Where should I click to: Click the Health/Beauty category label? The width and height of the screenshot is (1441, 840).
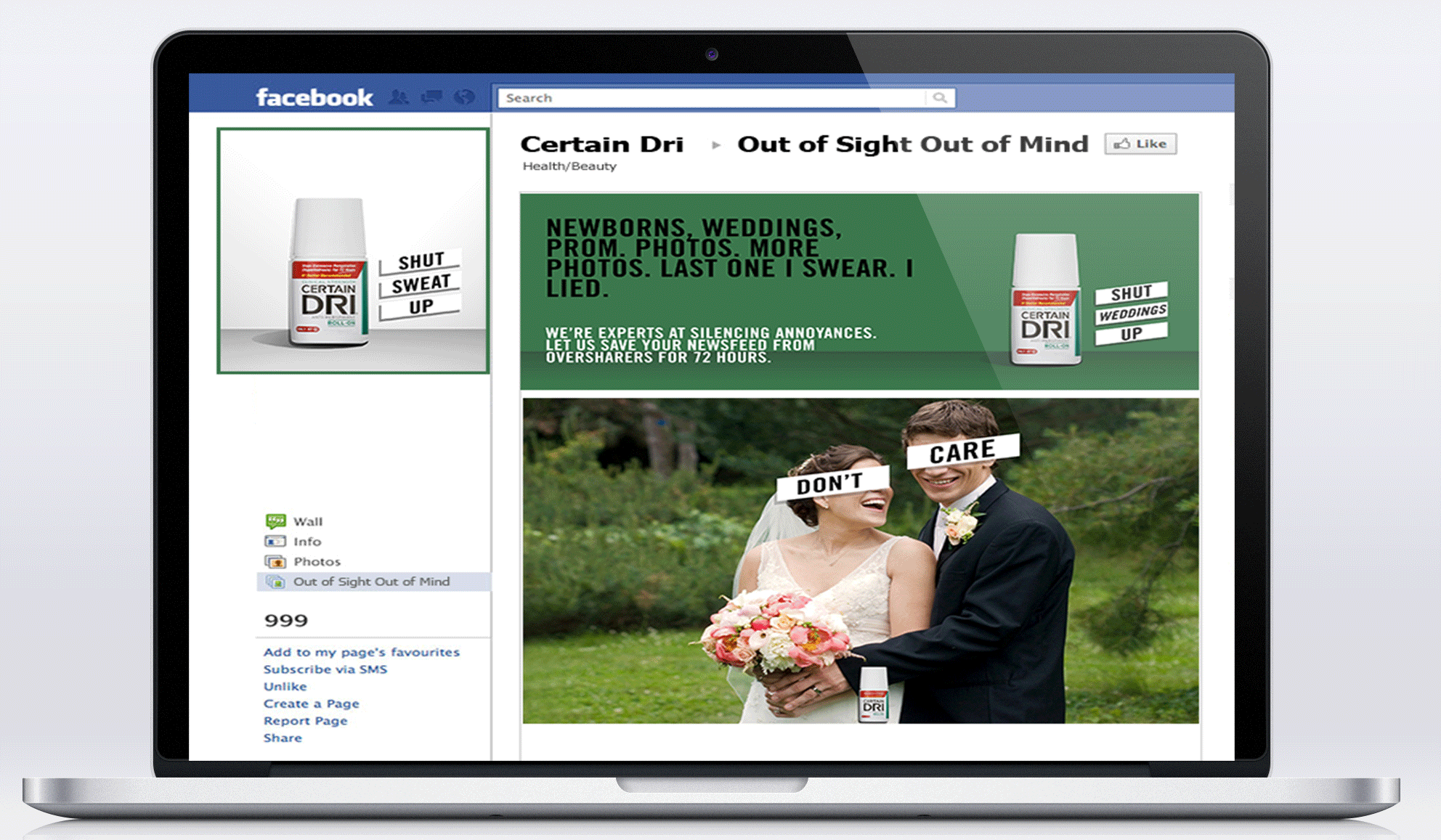pyautogui.click(x=568, y=166)
